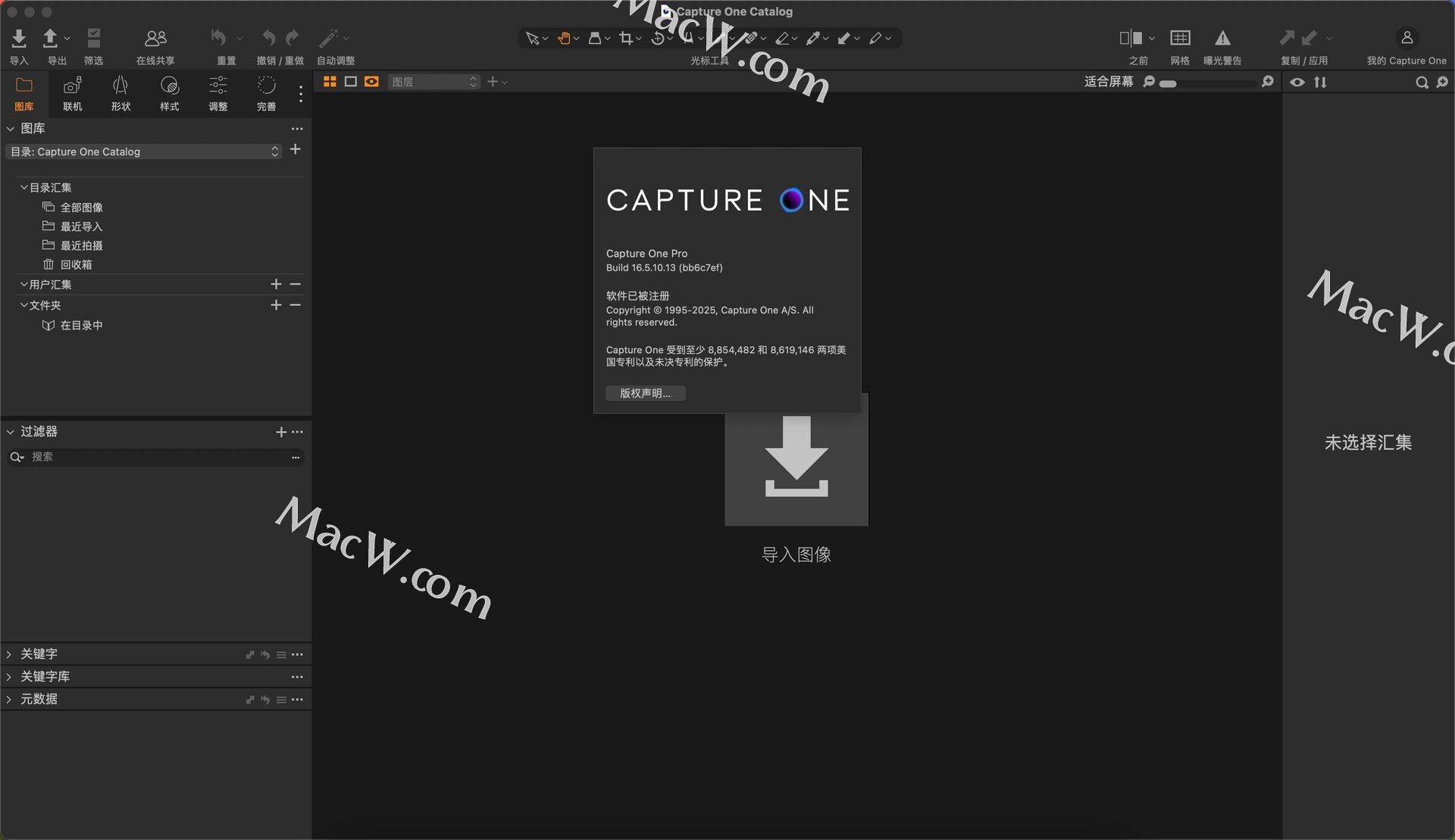Click plus beside the catalog selector
The height and width of the screenshot is (840, 1455).
(x=296, y=150)
